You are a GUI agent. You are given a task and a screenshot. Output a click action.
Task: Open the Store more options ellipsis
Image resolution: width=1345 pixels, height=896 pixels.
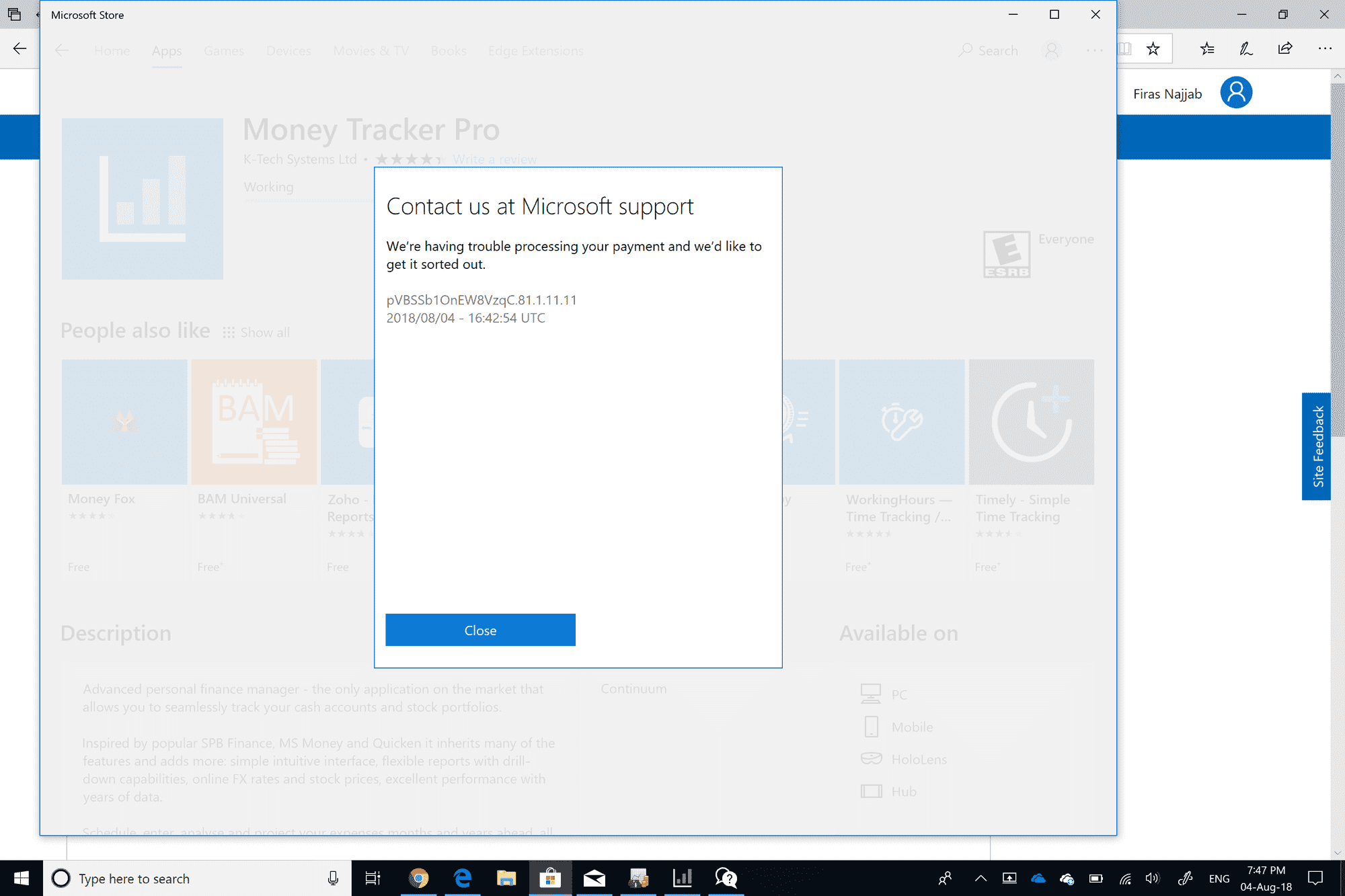[x=1094, y=50]
